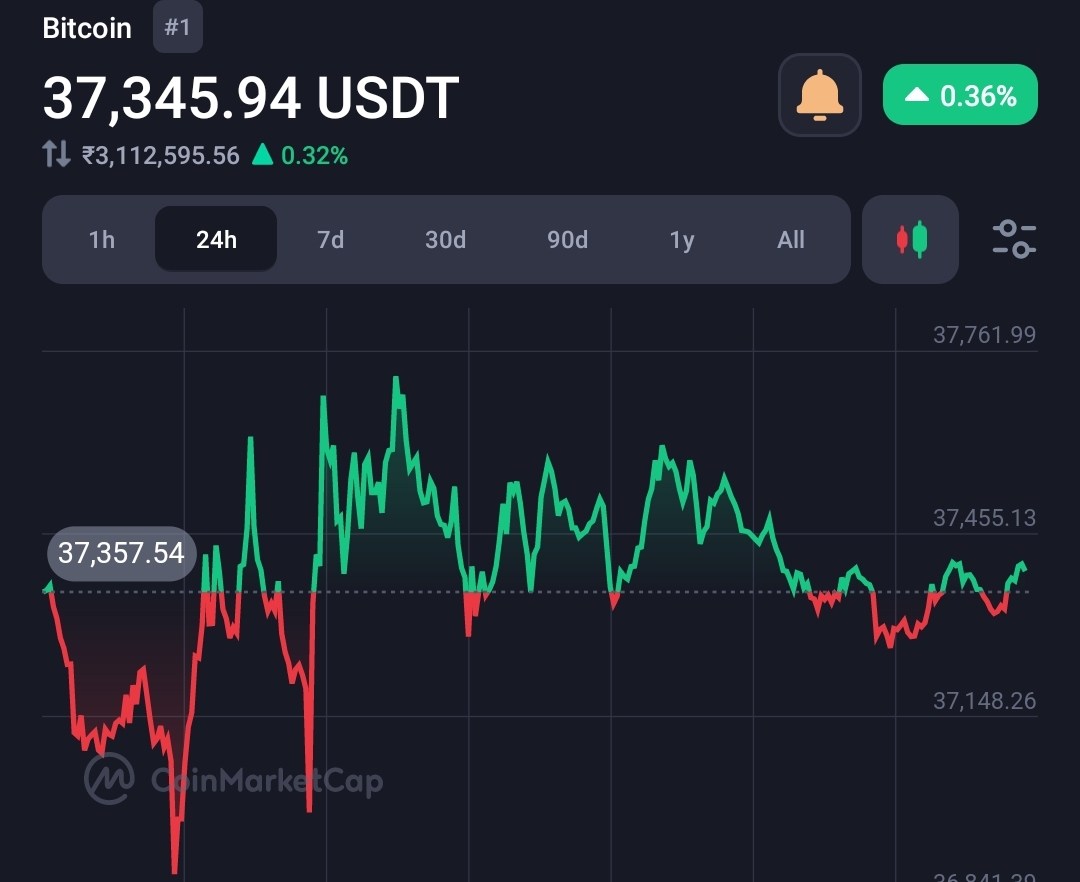Tap the green 0.36% change badge

point(960,96)
